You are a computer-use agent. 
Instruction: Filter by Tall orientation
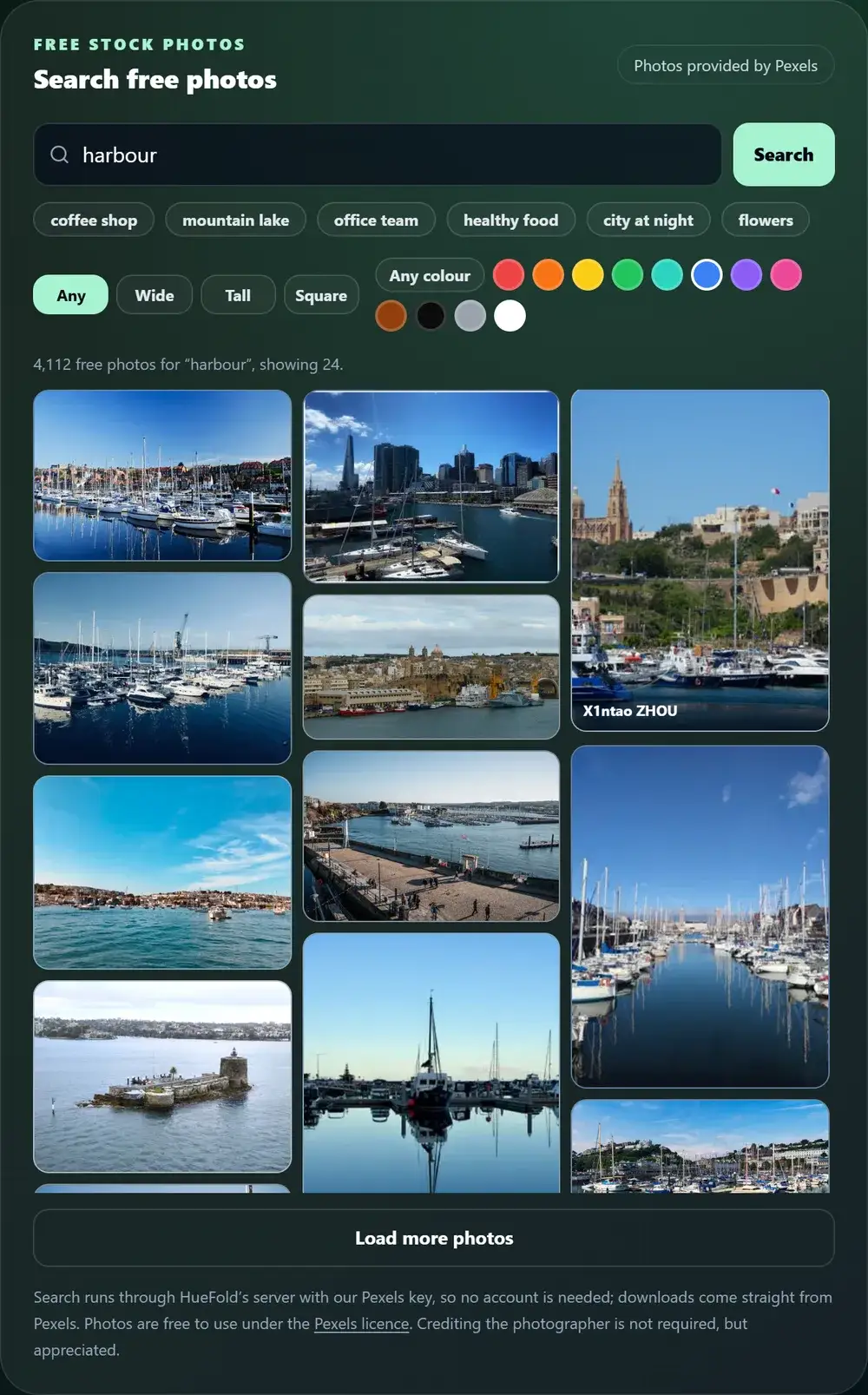pyautogui.click(x=238, y=295)
